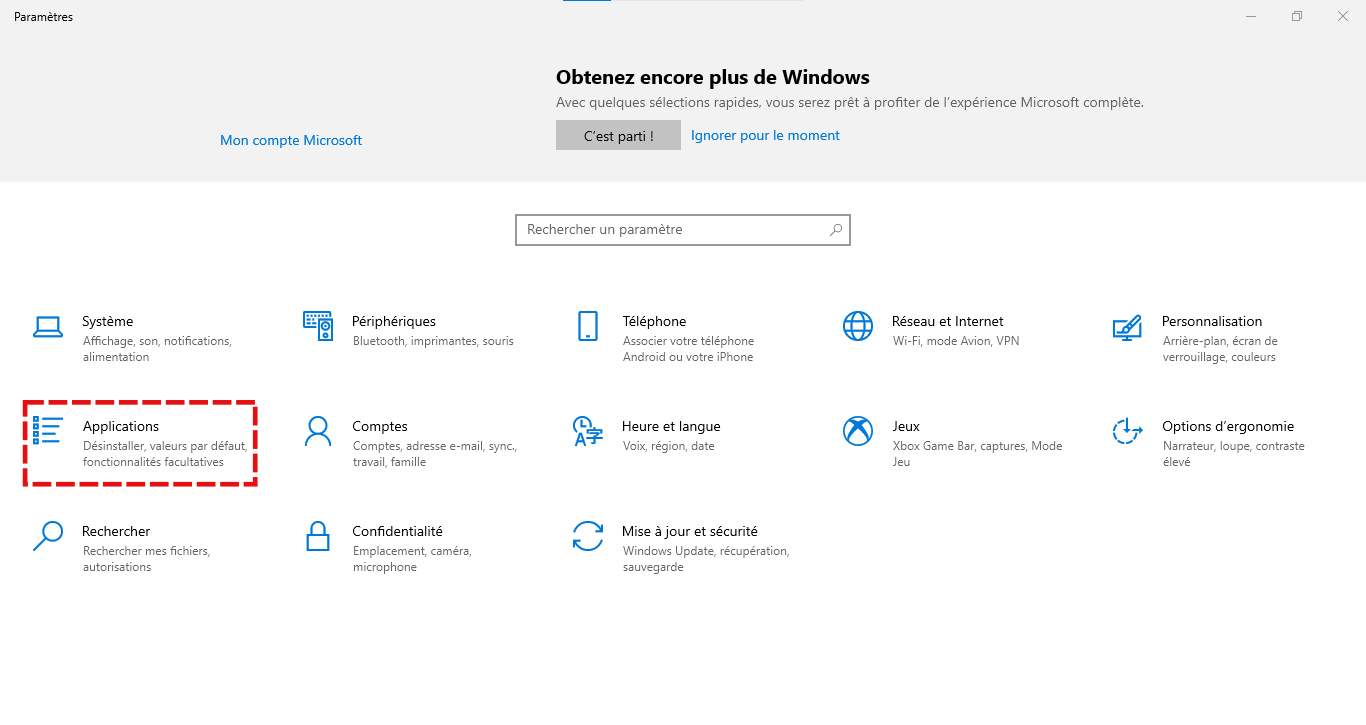This screenshot has height=725, width=1366.
Task: Click the Rechercher magnifying glass icon
Action: pos(47,536)
